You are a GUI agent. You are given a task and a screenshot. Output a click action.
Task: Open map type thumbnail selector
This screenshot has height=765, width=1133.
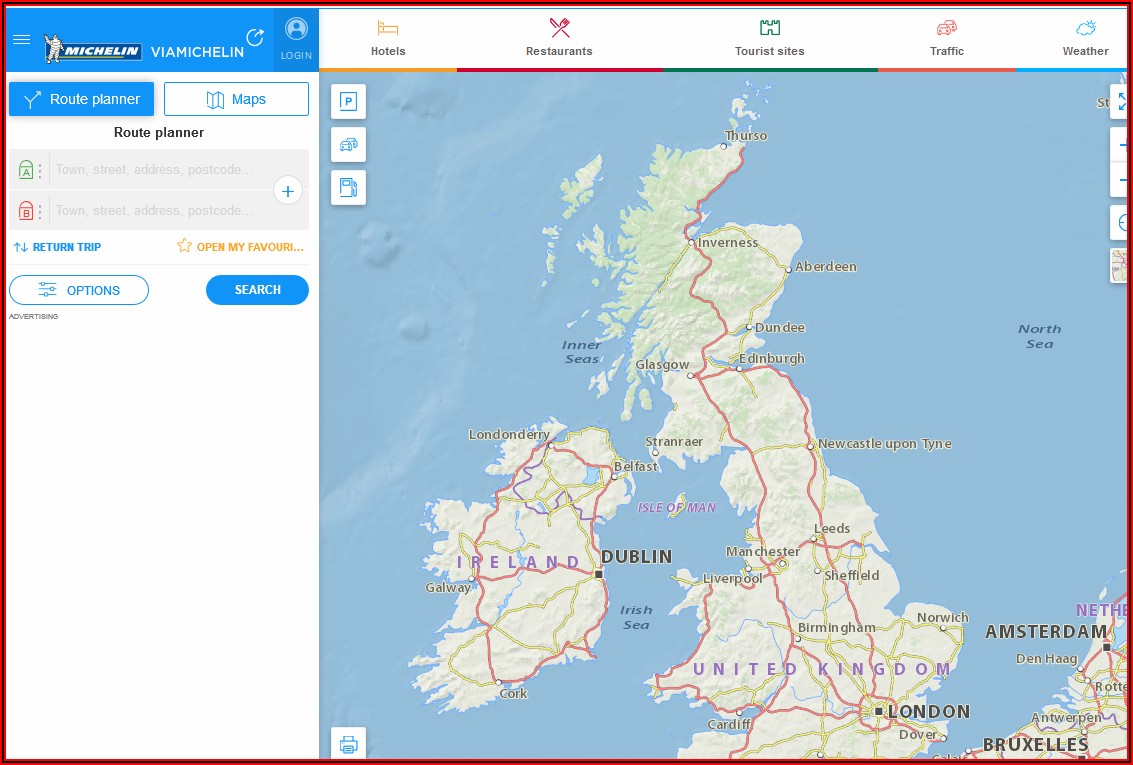(1121, 266)
